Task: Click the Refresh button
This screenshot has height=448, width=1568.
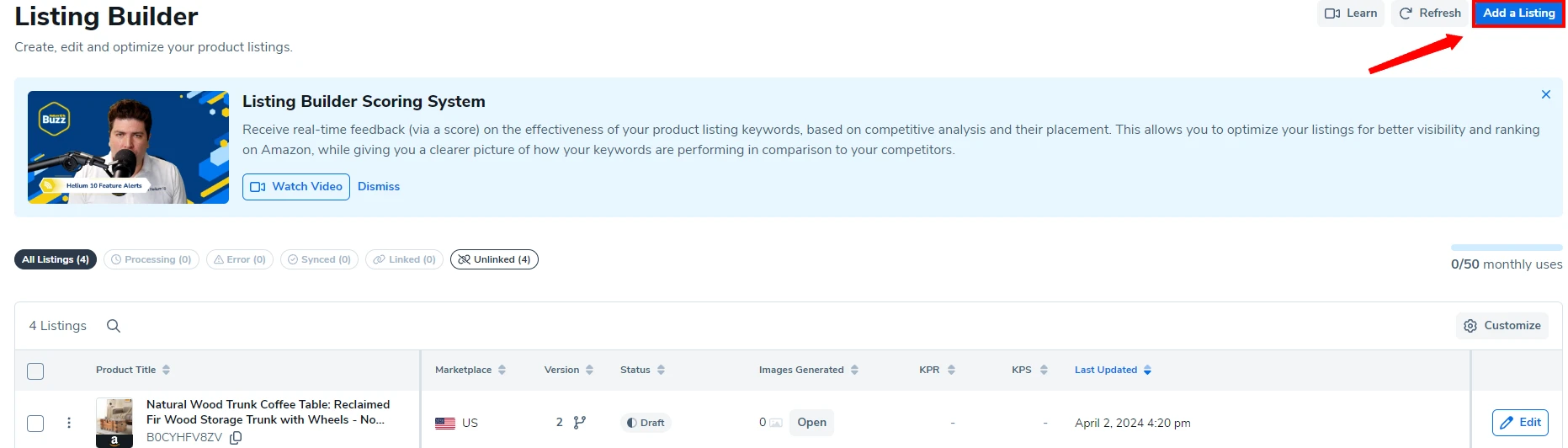Action: pyautogui.click(x=1430, y=13)
